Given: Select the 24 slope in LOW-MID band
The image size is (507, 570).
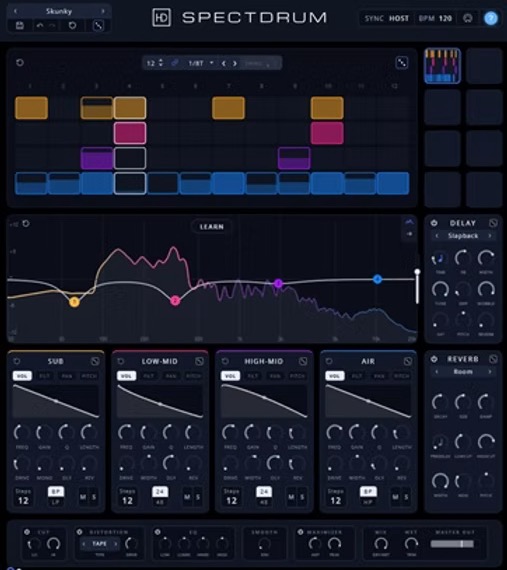Looking at the screenshot, I should click(x=160, y=492).
